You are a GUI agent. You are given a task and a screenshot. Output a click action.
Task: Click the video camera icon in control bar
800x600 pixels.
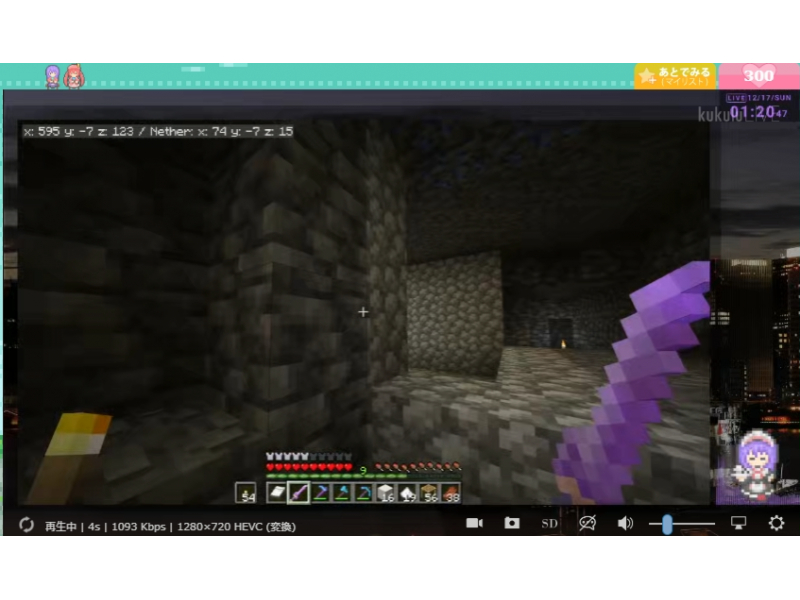tap(475, 523)
